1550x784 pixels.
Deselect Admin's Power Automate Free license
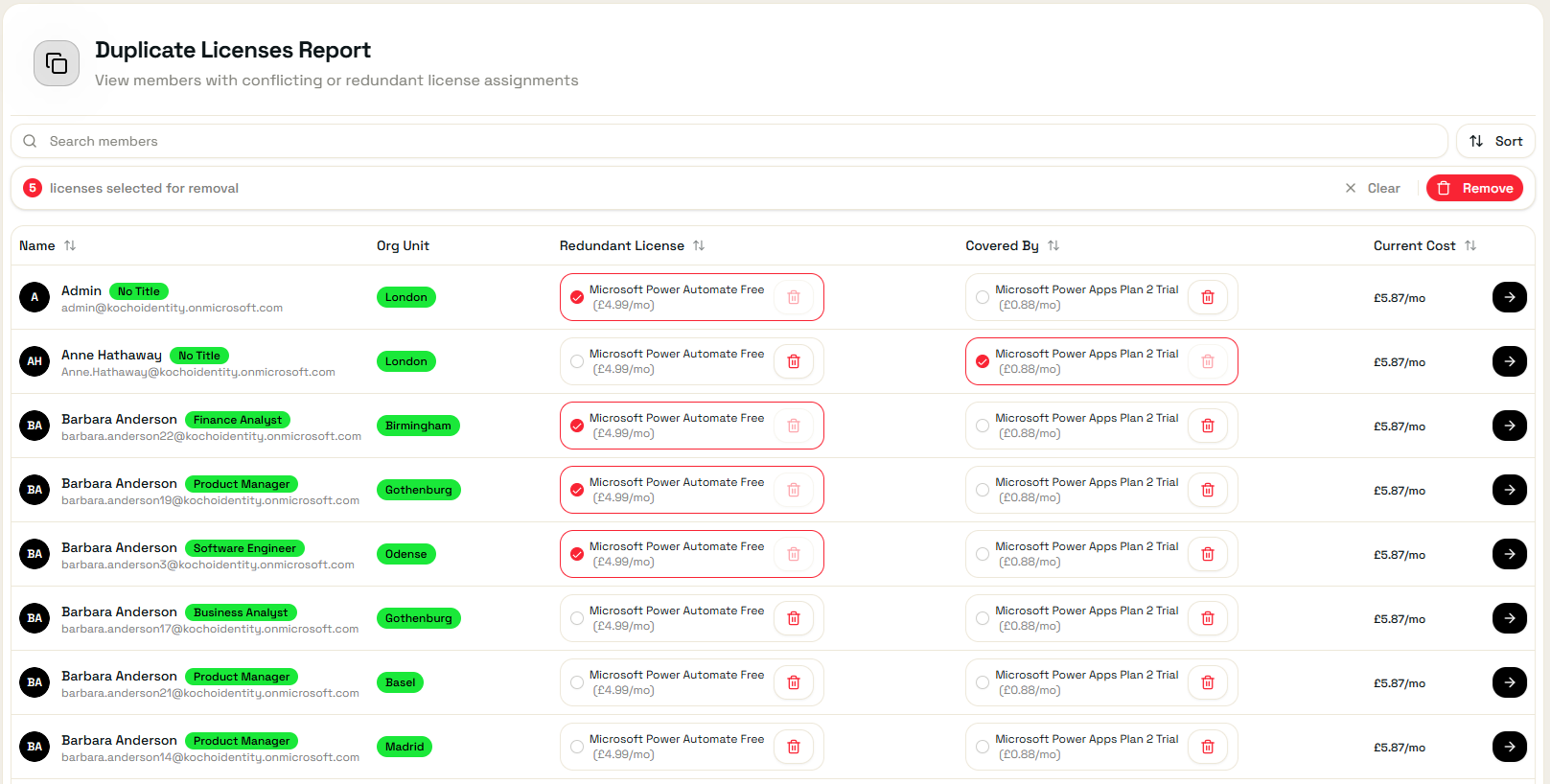[x=577, y=297]
